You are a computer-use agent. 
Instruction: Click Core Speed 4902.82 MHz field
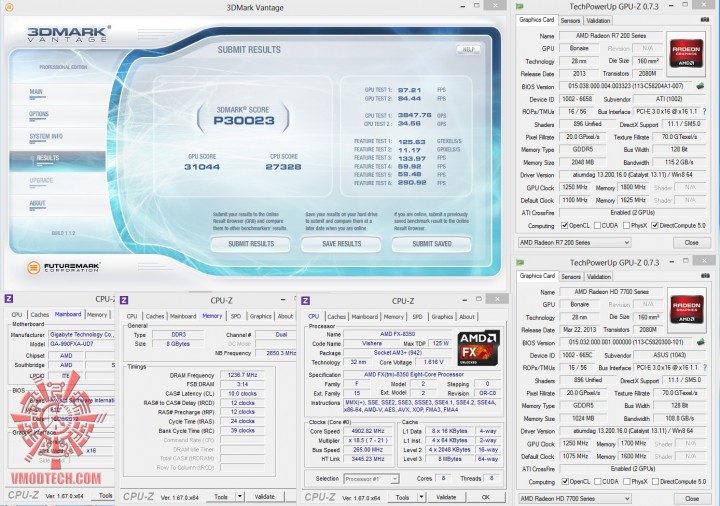pos(368,431)
